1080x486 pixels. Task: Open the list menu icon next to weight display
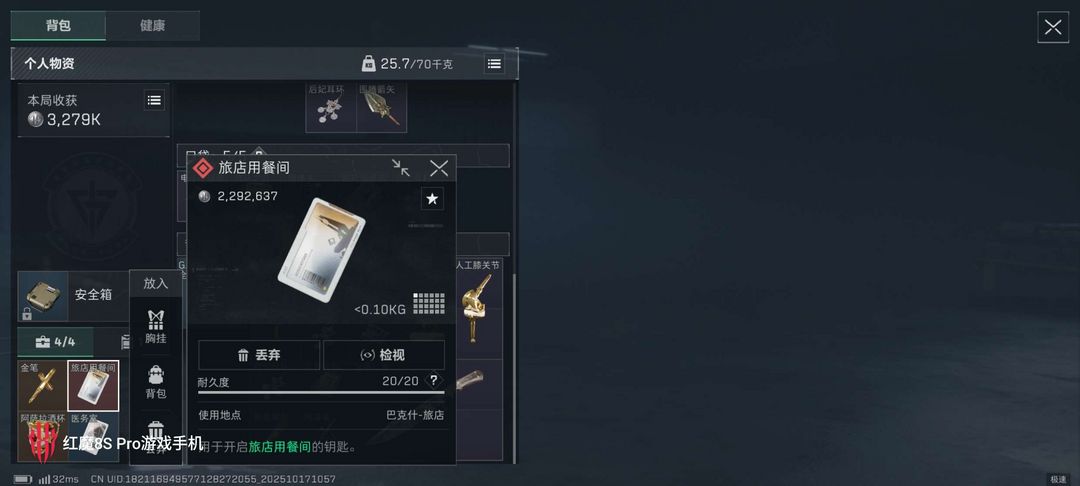tap(494, 64)
